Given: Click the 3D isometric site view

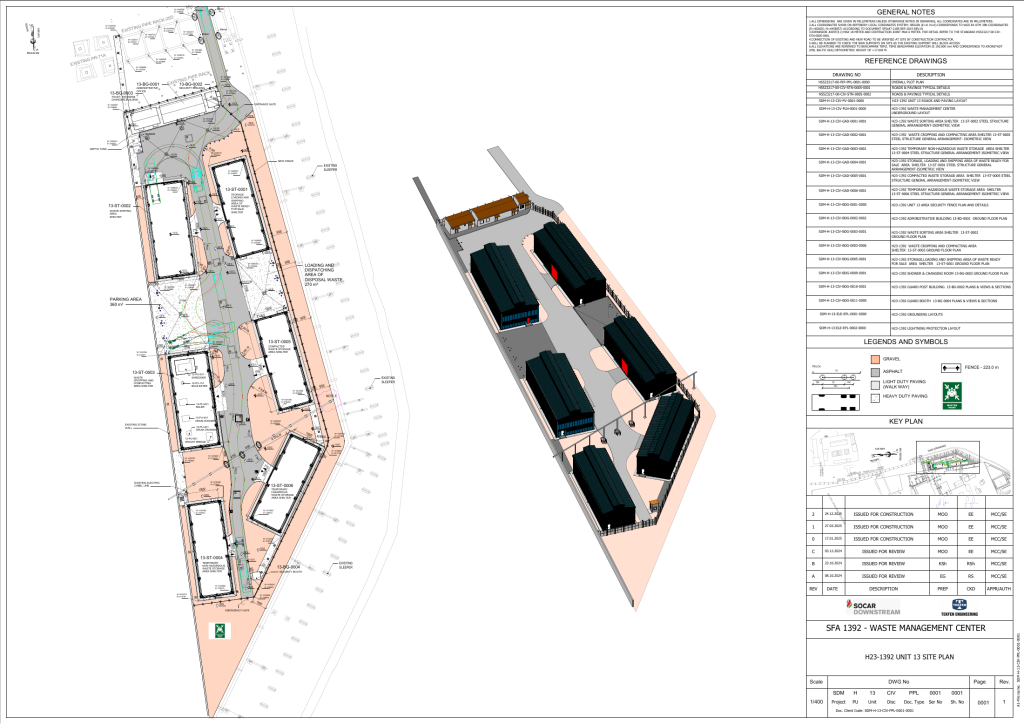Looking at the screenshot, I should coord(563,379).
